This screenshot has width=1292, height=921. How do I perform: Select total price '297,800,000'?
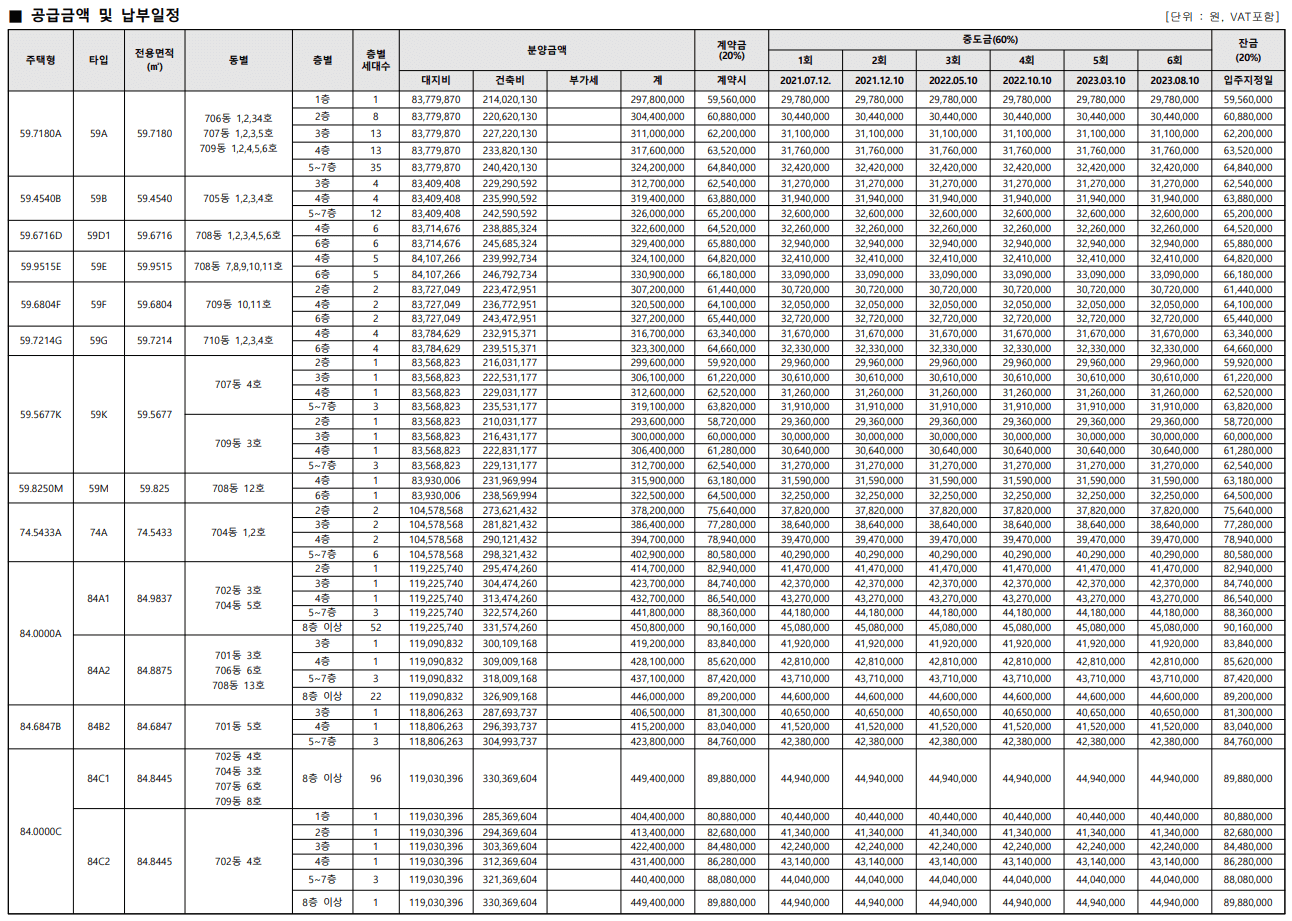point(658,100)
